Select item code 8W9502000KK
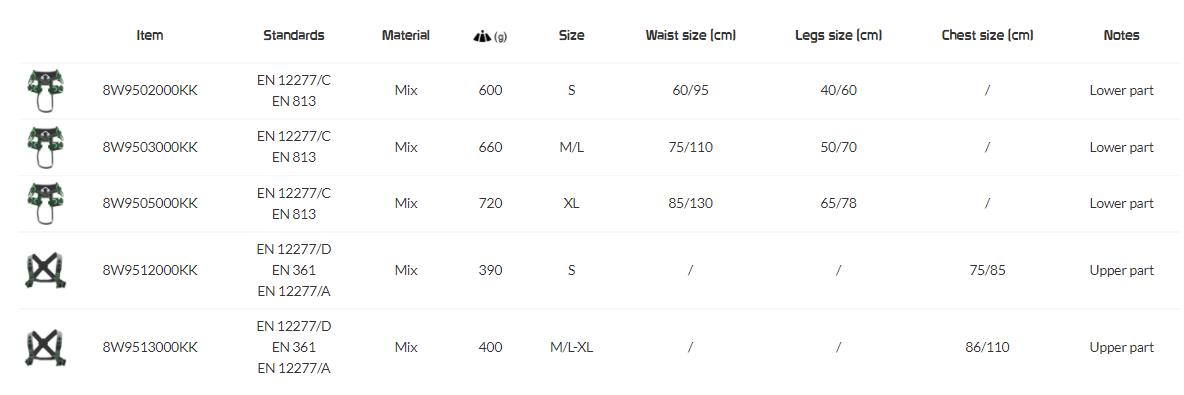This screenshot has height=395, width=1184. pyautogui.click(x=150, y=90)
